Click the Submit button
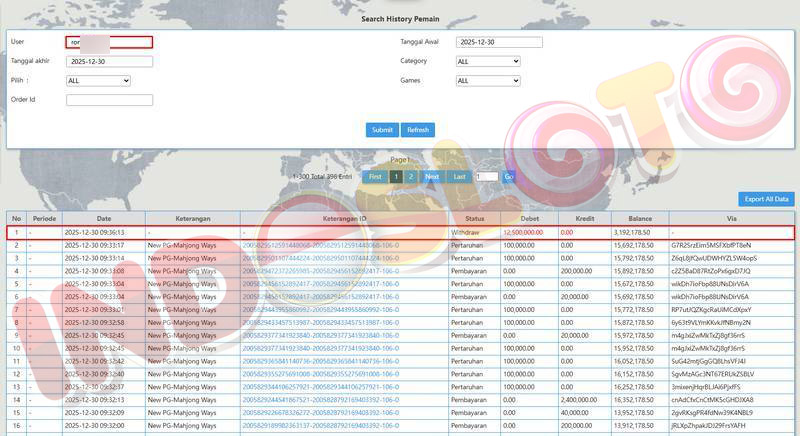 click(x=382, y=130)
